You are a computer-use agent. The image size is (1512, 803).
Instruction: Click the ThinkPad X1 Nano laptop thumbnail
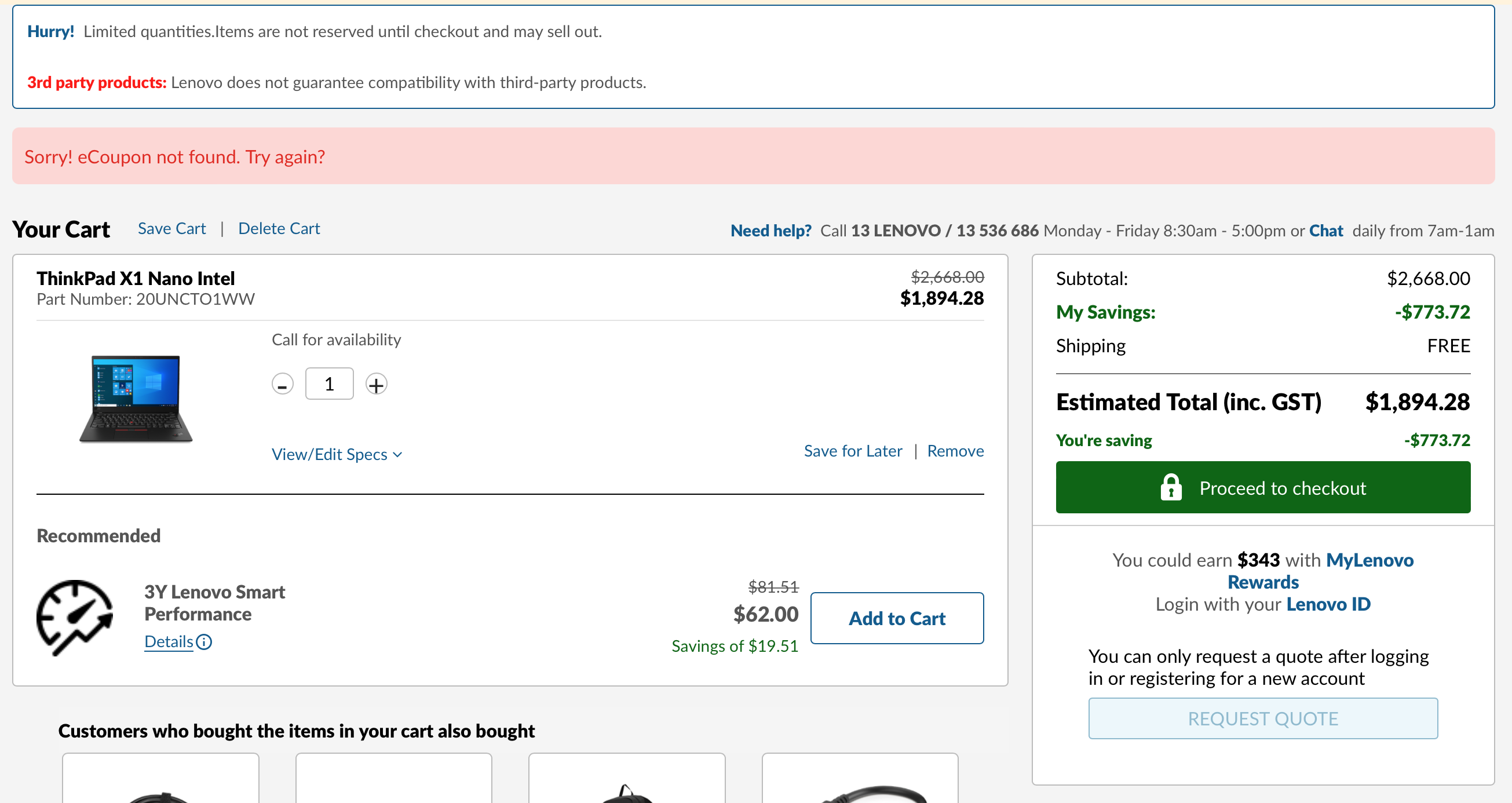136,399
